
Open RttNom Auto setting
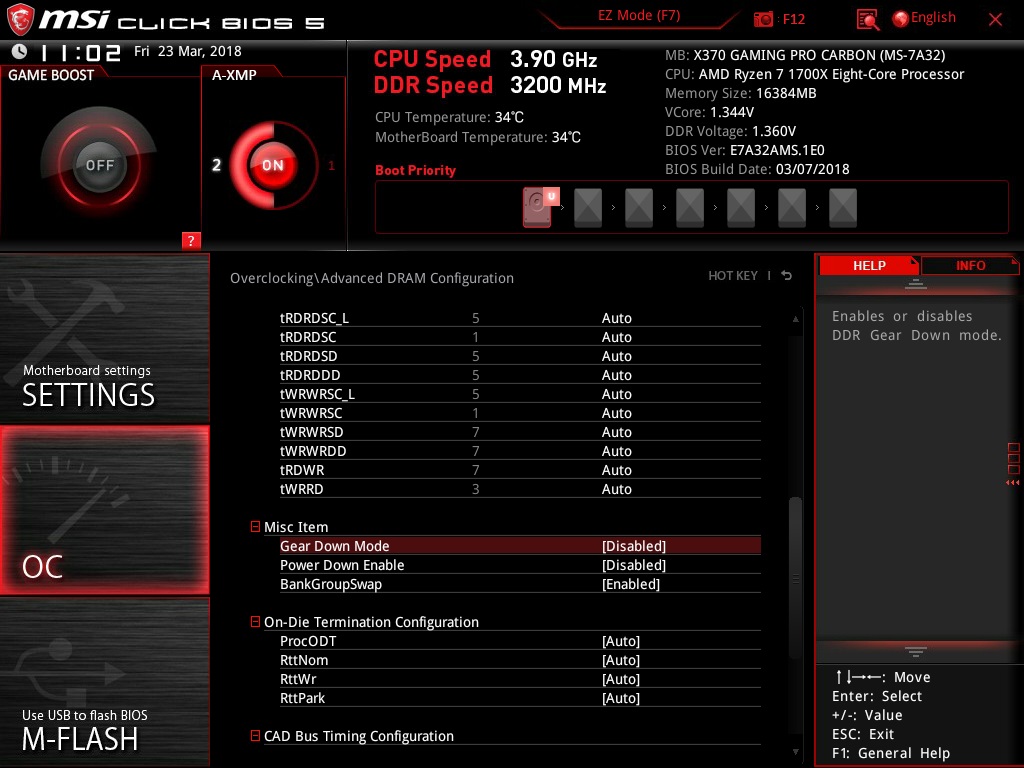[620, 660]
